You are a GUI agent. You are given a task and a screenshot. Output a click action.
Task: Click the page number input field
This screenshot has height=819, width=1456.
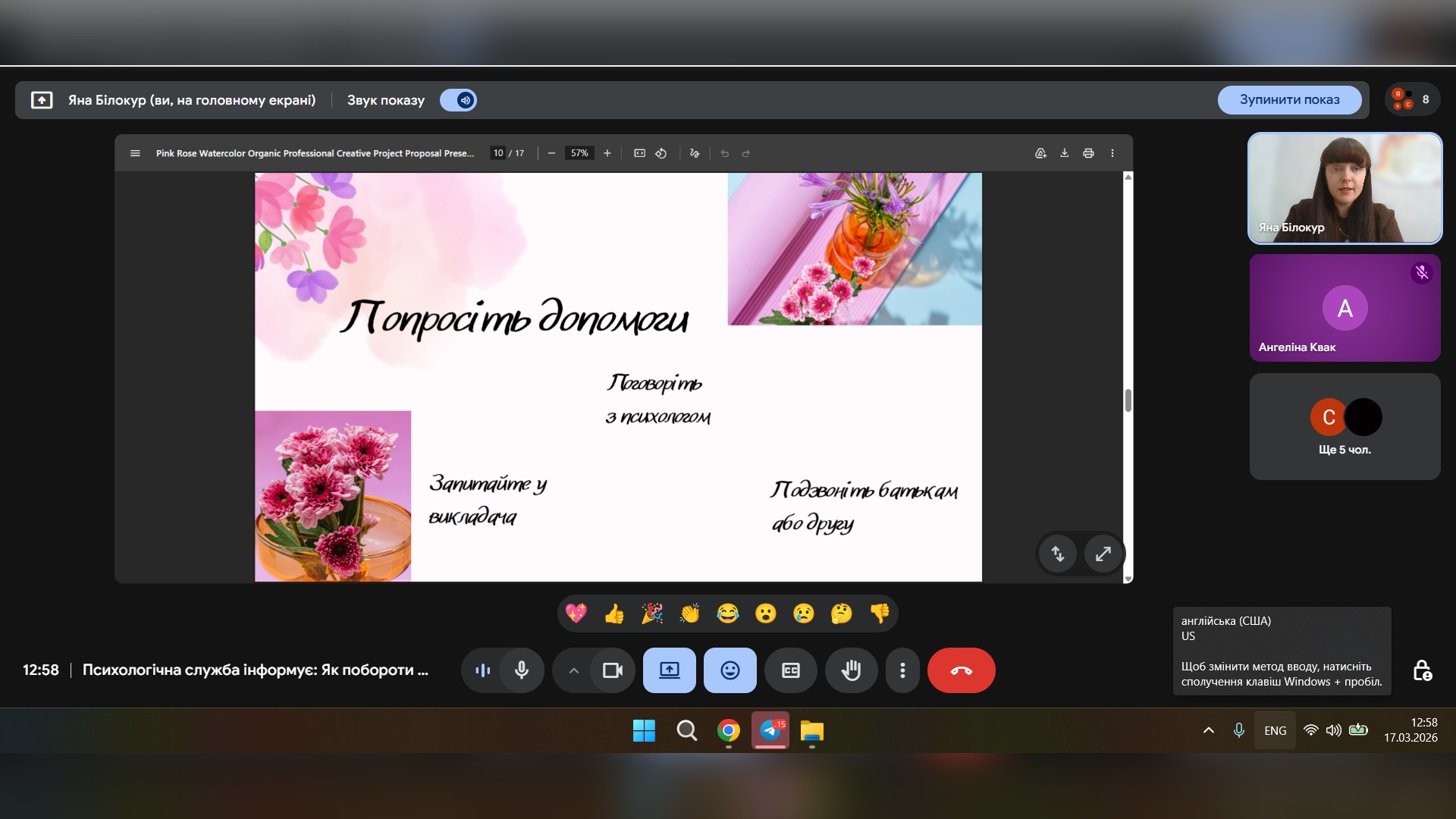click(x=498, y=153)
